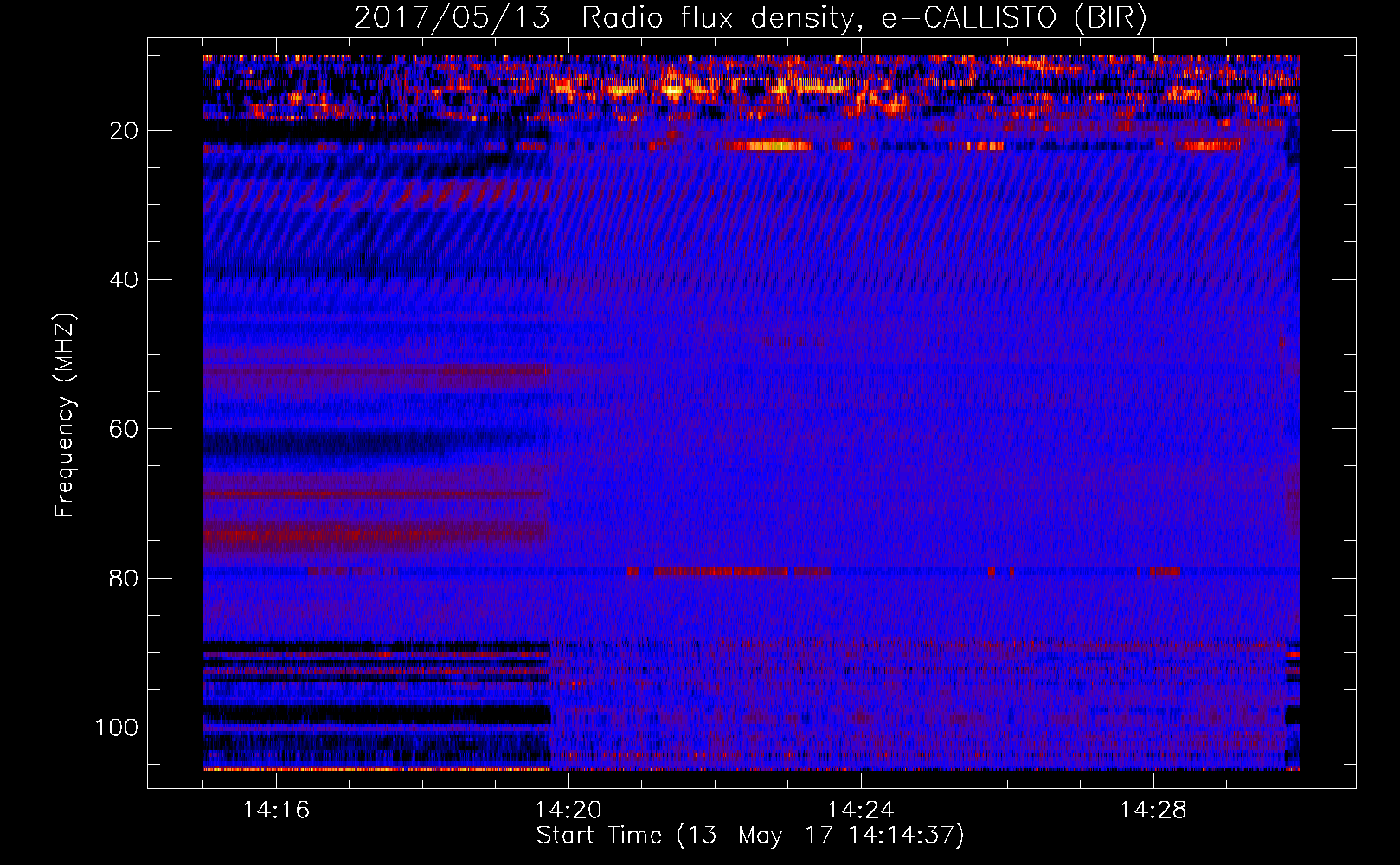Click the 20 frequency tick label
1400x865 pixels.
[125, 131]
